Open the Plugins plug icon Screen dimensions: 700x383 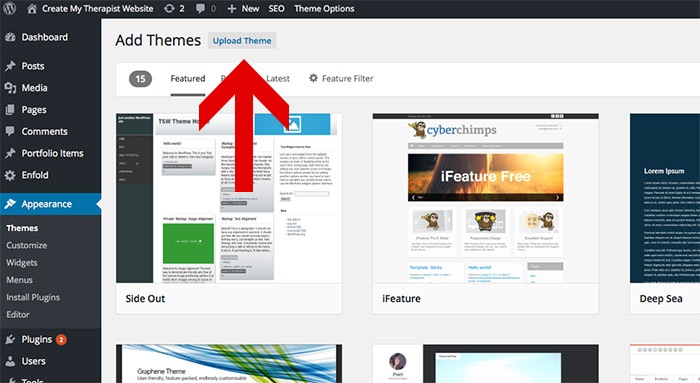pos(10,340)
